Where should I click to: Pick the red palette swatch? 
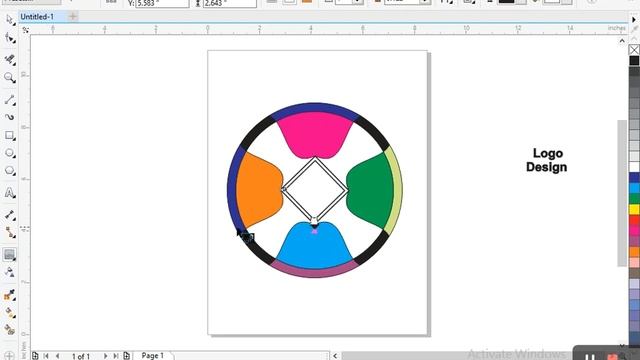click(634, 220)
